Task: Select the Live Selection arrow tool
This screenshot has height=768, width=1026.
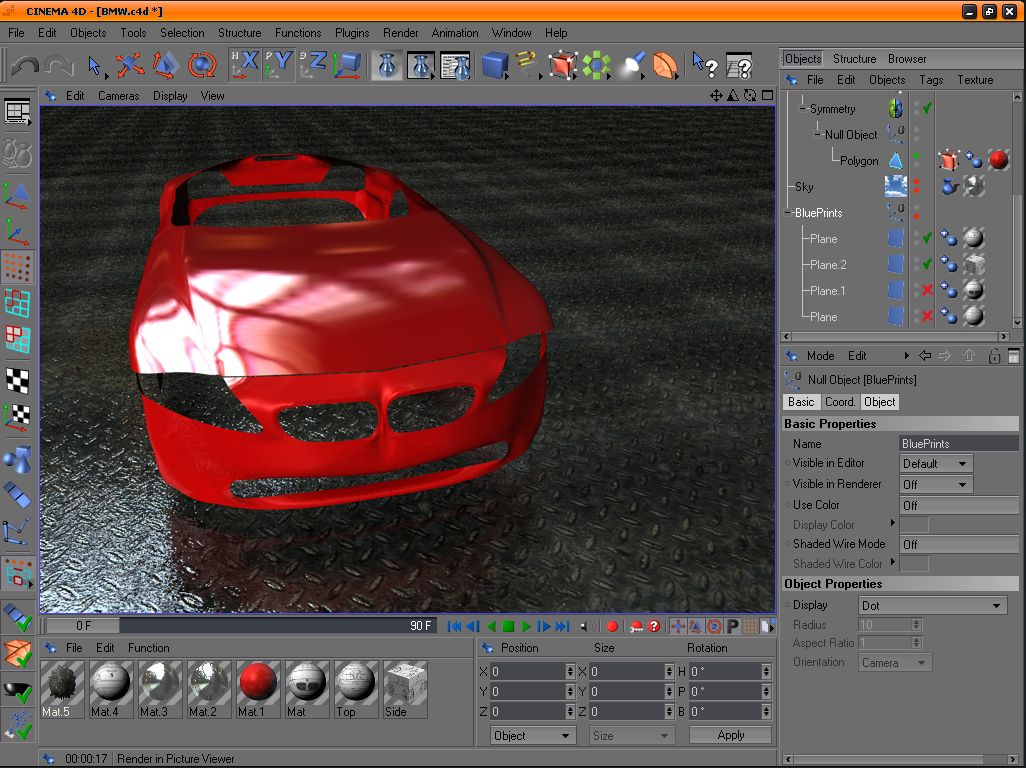Action: (x=95, y=66)
